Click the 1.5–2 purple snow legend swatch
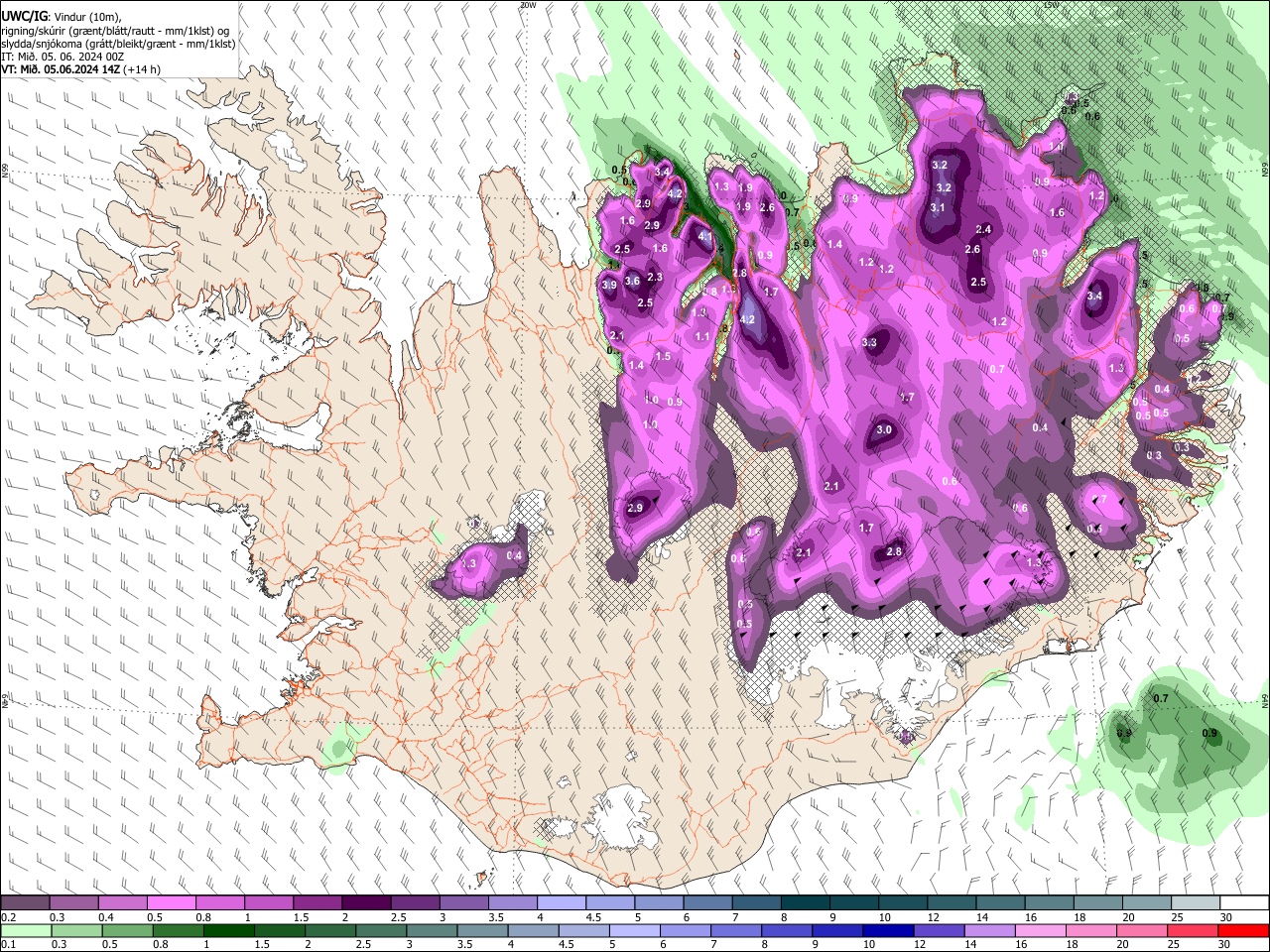The image size is (1270, 952). pyautogui.click(x=317, y=902)
